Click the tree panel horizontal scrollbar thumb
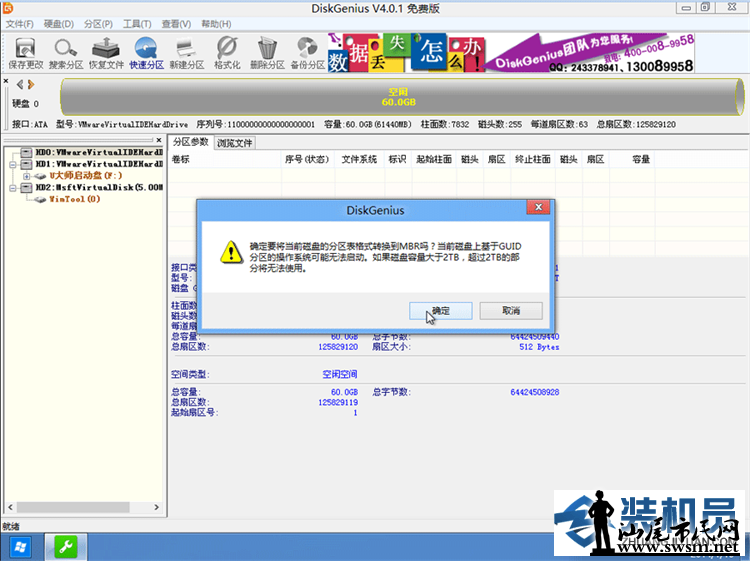Viewport: 750px width, 561px height. 73,507
